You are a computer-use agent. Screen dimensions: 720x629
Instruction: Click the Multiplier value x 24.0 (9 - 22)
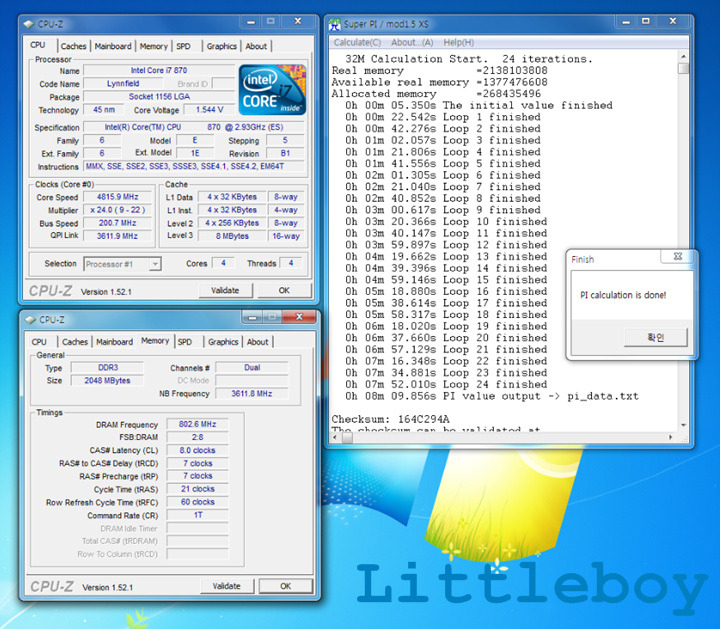point(118,210)
